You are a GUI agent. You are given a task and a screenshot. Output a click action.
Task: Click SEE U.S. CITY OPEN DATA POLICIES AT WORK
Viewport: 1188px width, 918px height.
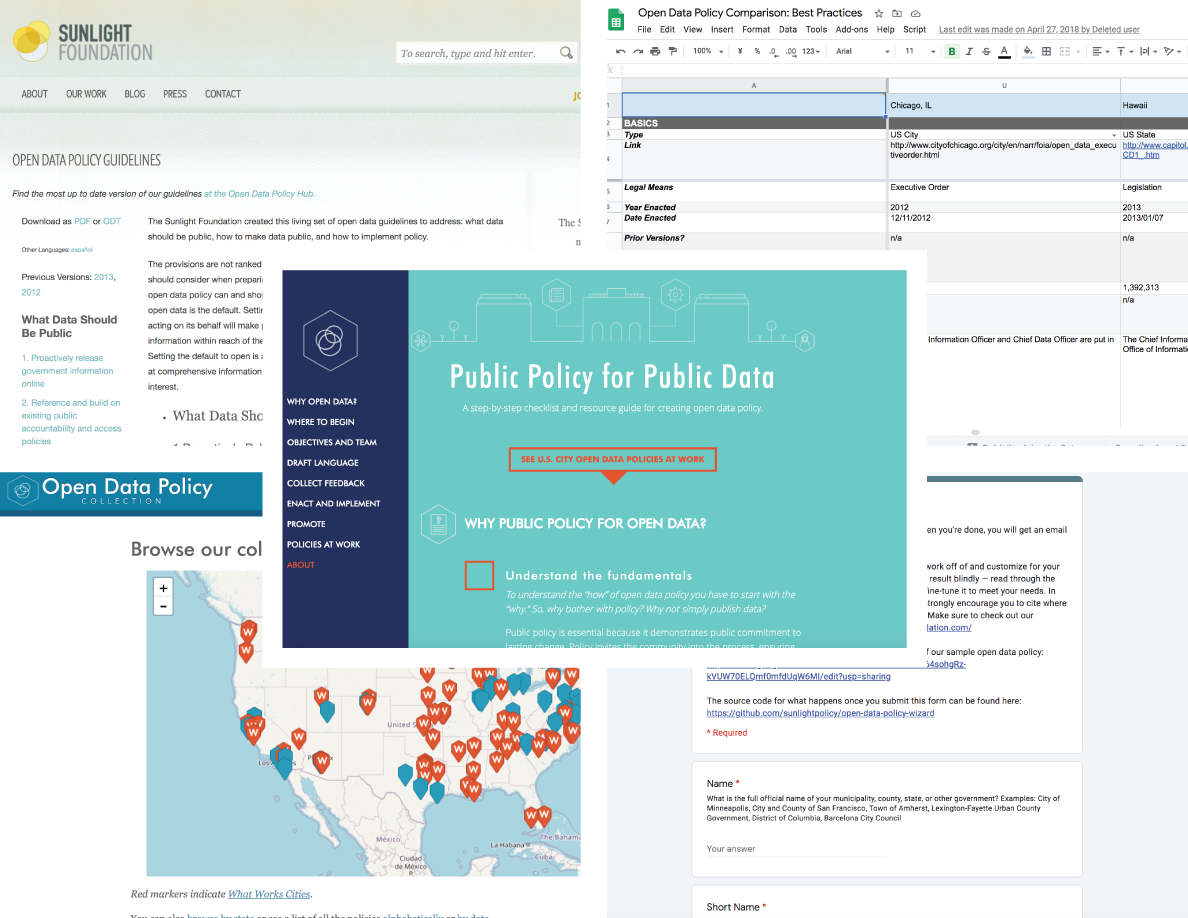coord(612,459)
